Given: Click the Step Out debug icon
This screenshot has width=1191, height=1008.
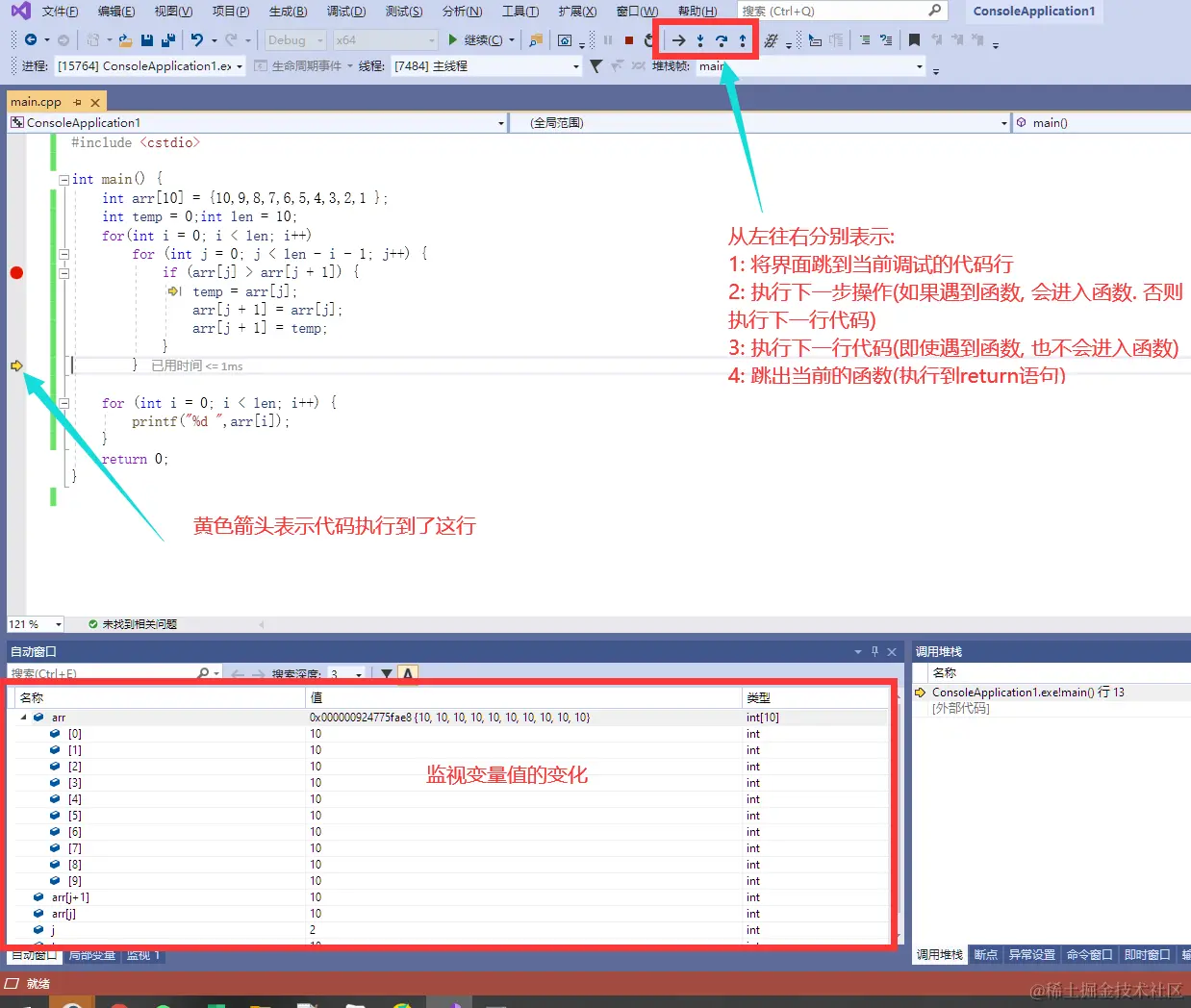Looking at the screenshot, I should (743, 40).
